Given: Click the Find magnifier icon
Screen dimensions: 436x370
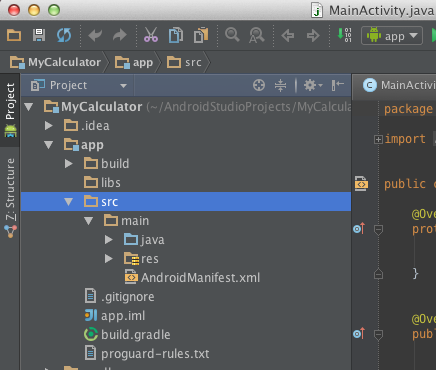Looking at the screenshot, I should (x=232, y=35).
